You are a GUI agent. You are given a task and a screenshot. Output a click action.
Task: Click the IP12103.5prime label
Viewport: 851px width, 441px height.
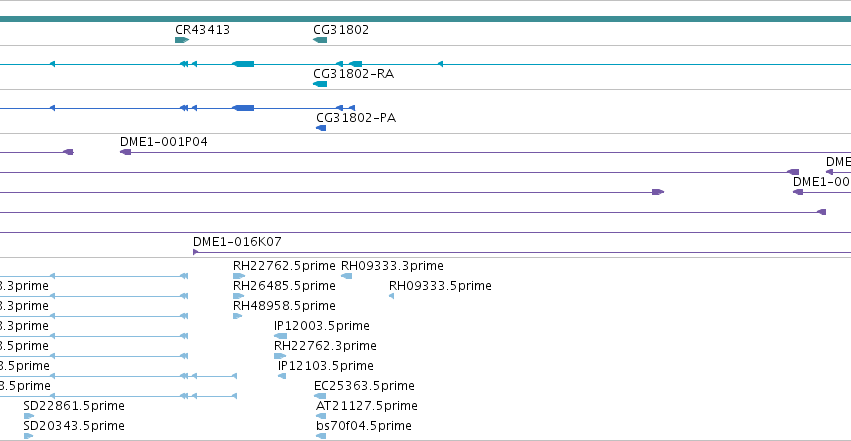coord(326,366)
